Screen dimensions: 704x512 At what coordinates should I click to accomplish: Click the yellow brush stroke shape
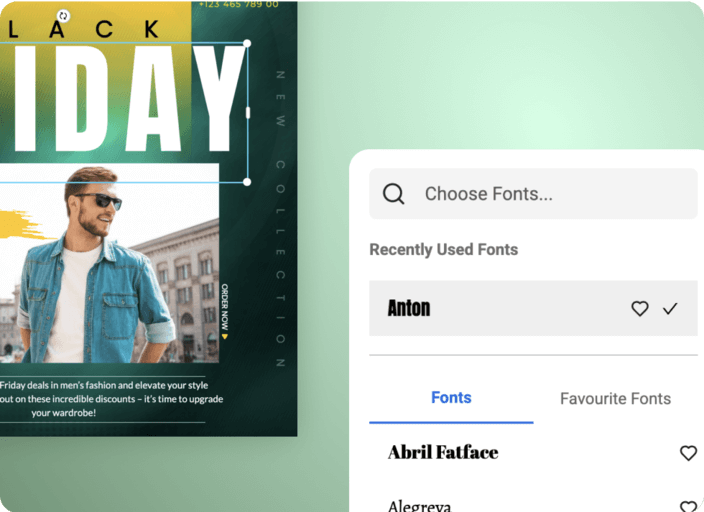(20, 225)
